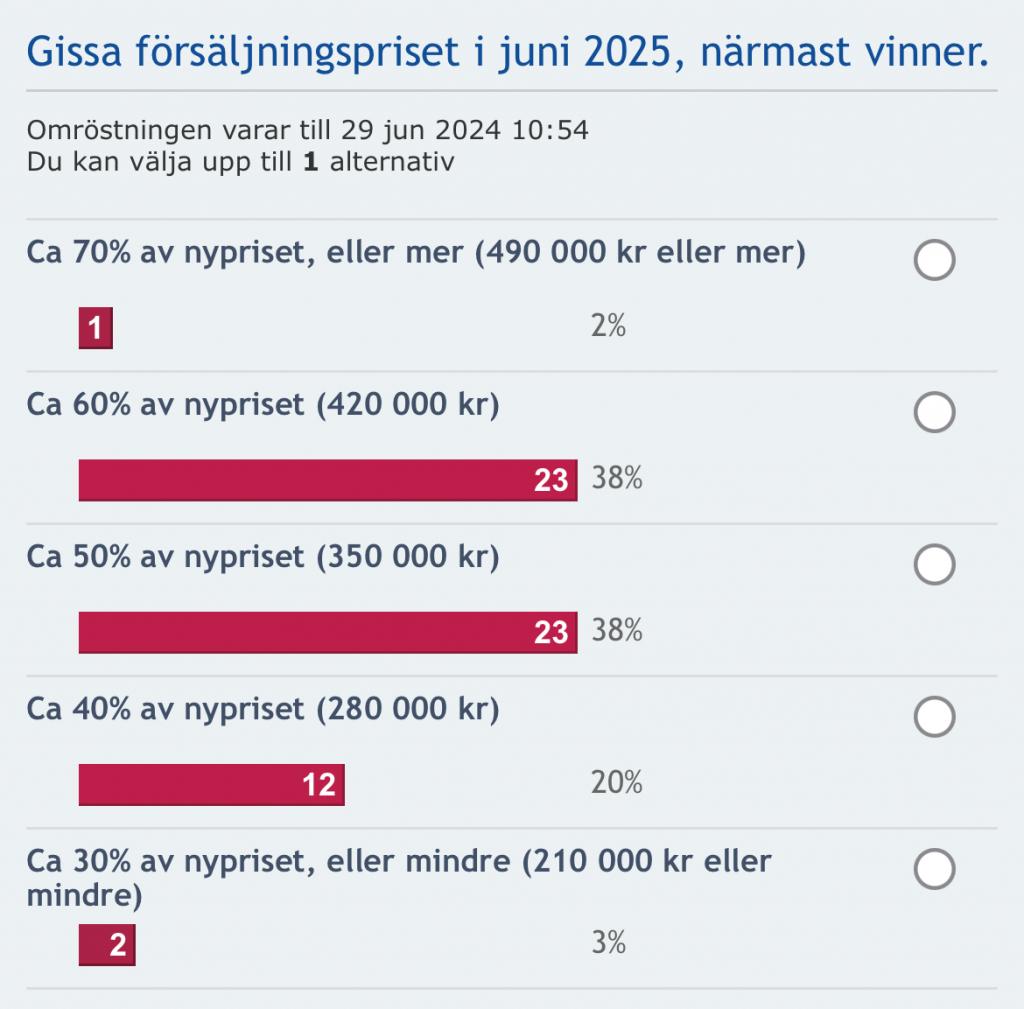This screenshot has width=1024, height=1009.
Task: Click the single-vote red bar for 70%
Action: pyautogui.click(x=96, y=328)
